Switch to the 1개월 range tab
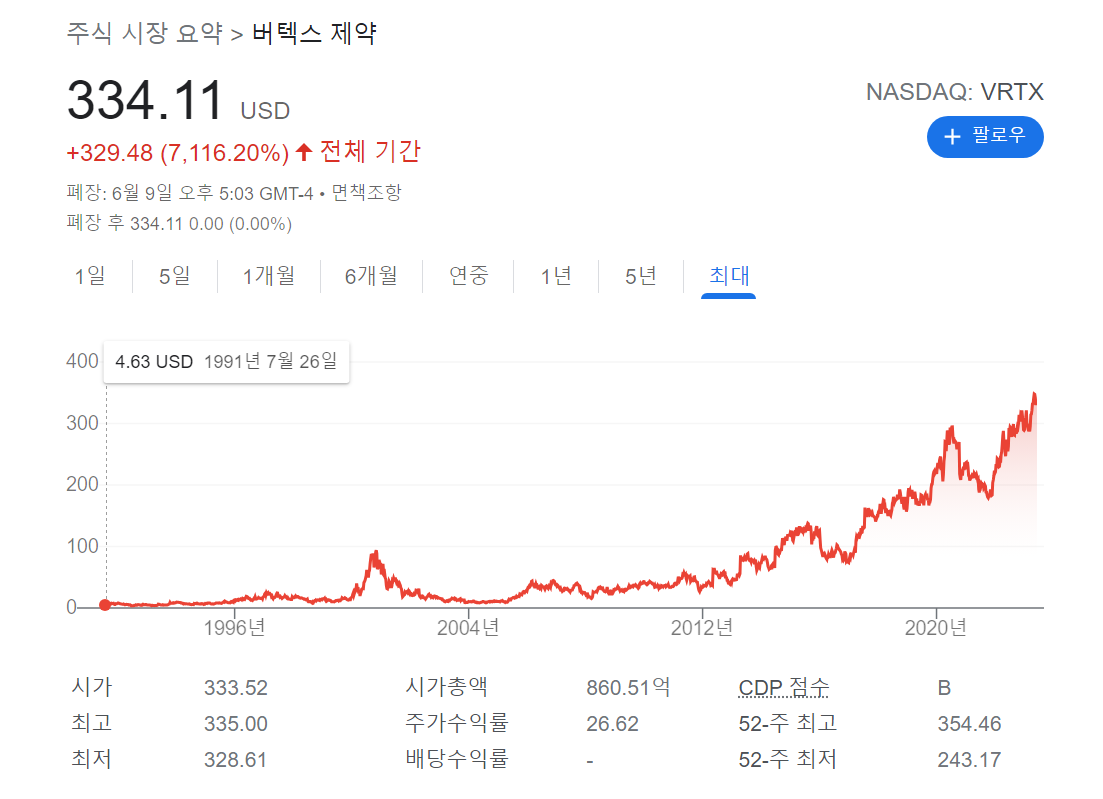The image size is (1103, 799). (x=269, y=276)
